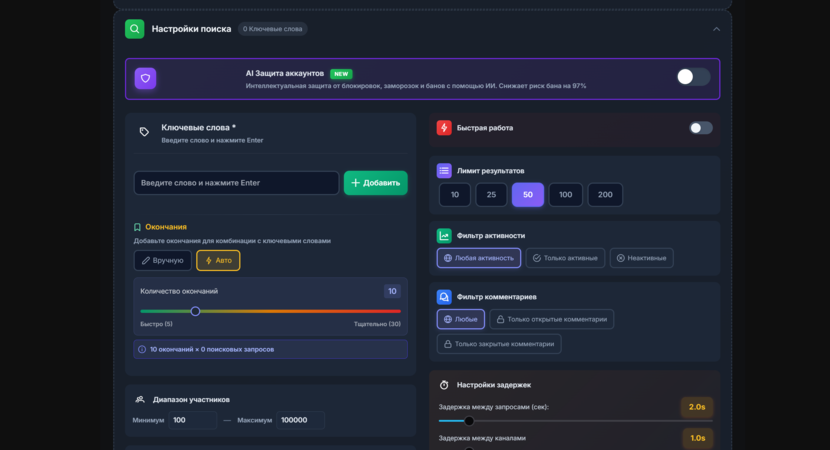Switch endings mode to Вручную
The height and width of the screenshot is (450, 830).
[x=162, y=260]
